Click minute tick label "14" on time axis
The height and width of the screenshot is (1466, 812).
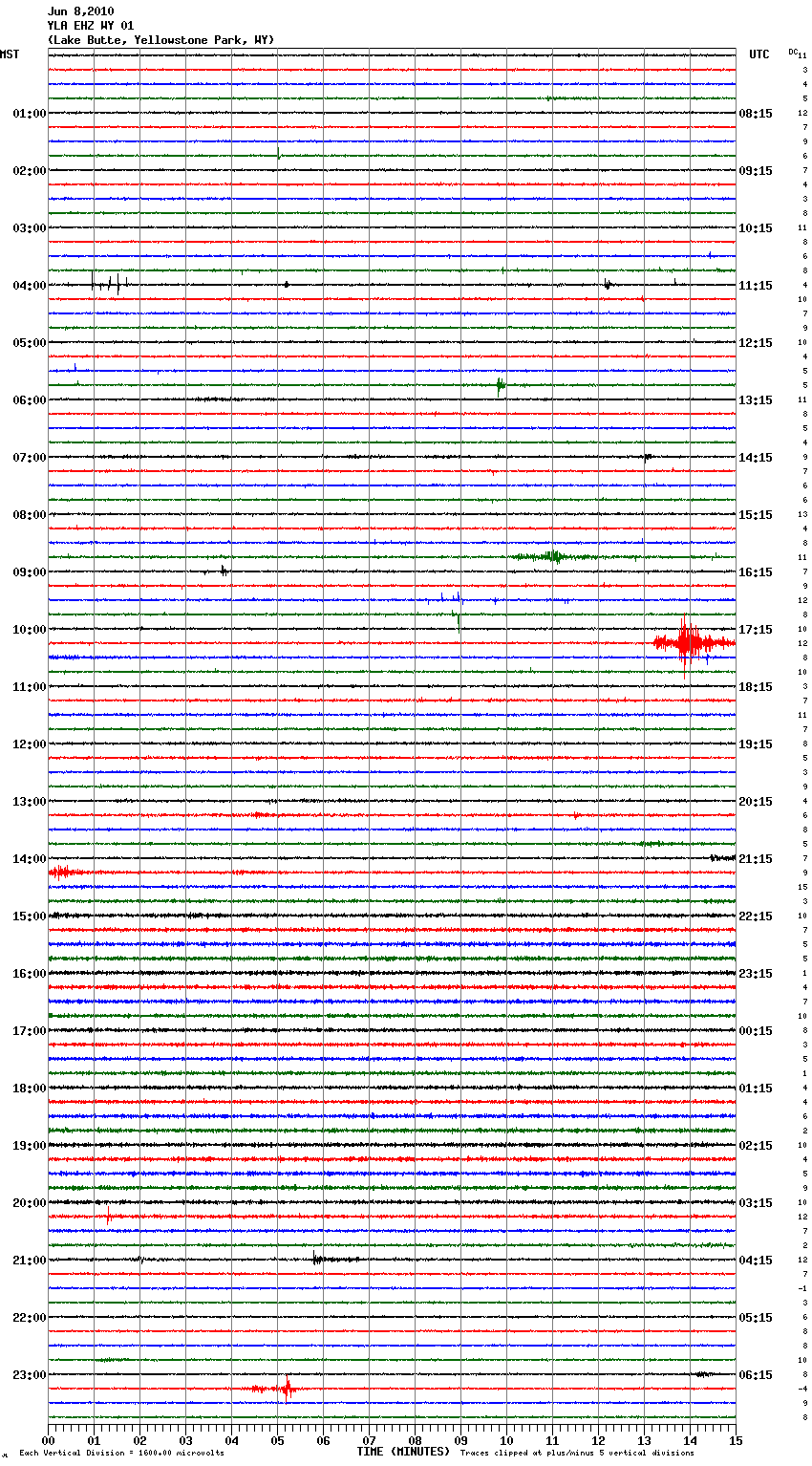pyautogui.click(x=691, y=1440)
